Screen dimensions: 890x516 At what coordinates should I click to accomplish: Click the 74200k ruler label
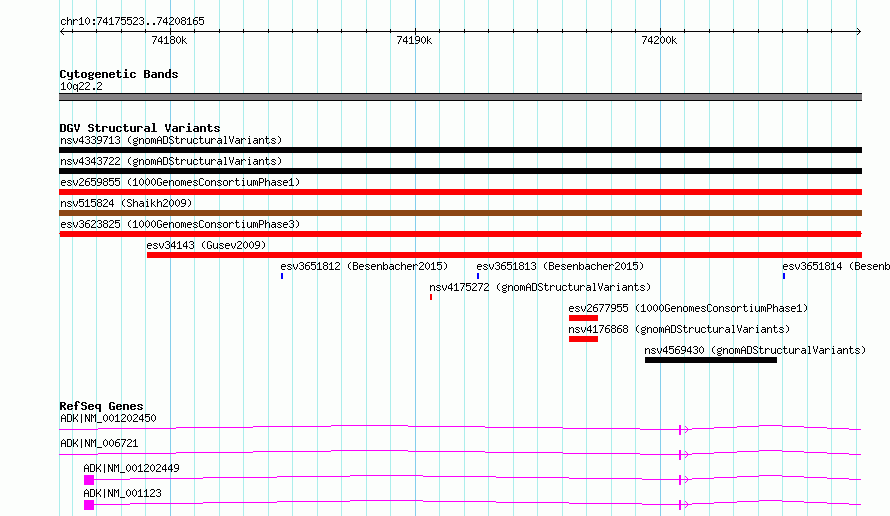point(659,40)
